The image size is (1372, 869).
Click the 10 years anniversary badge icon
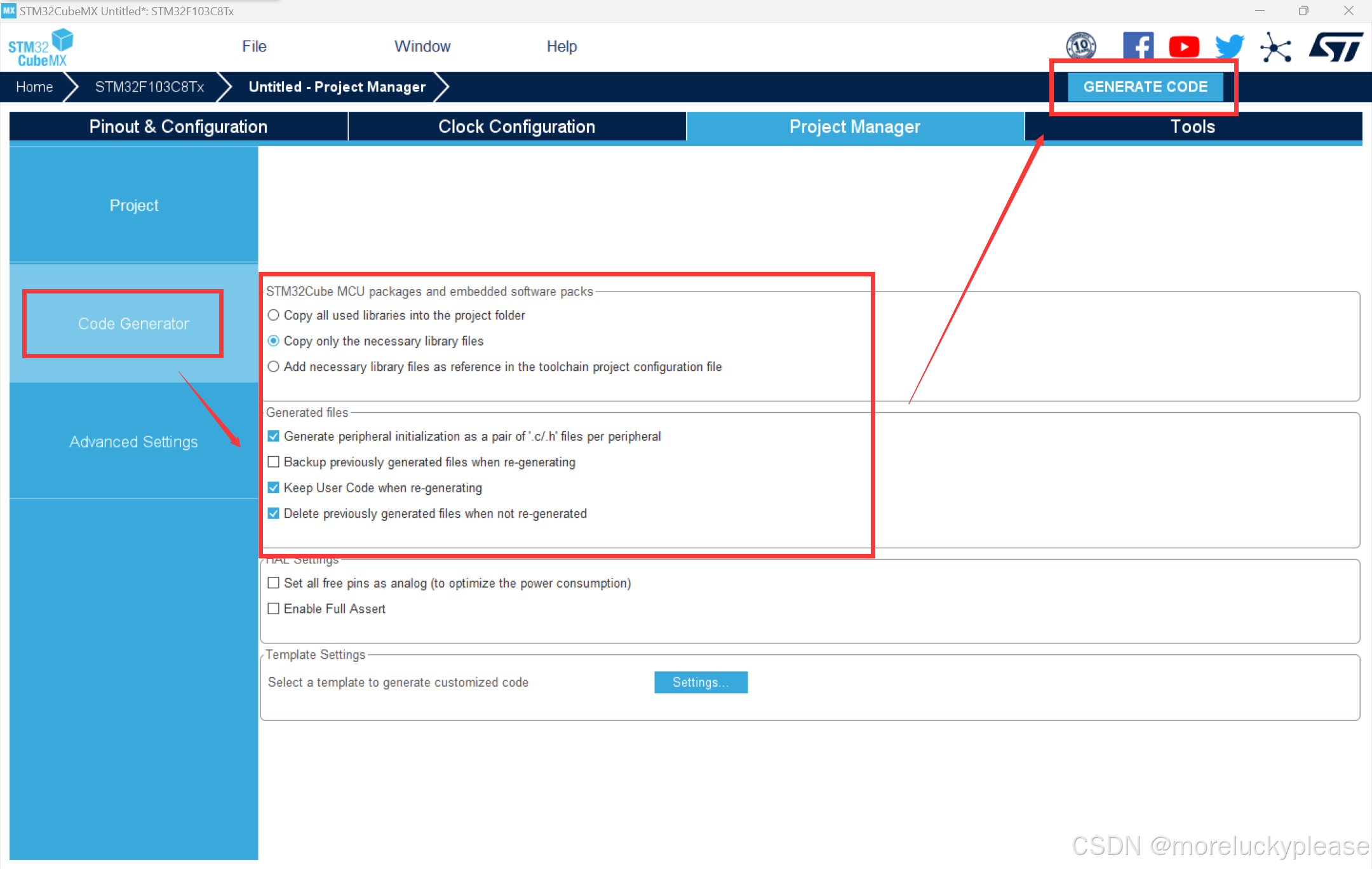tap(1080, 46)
